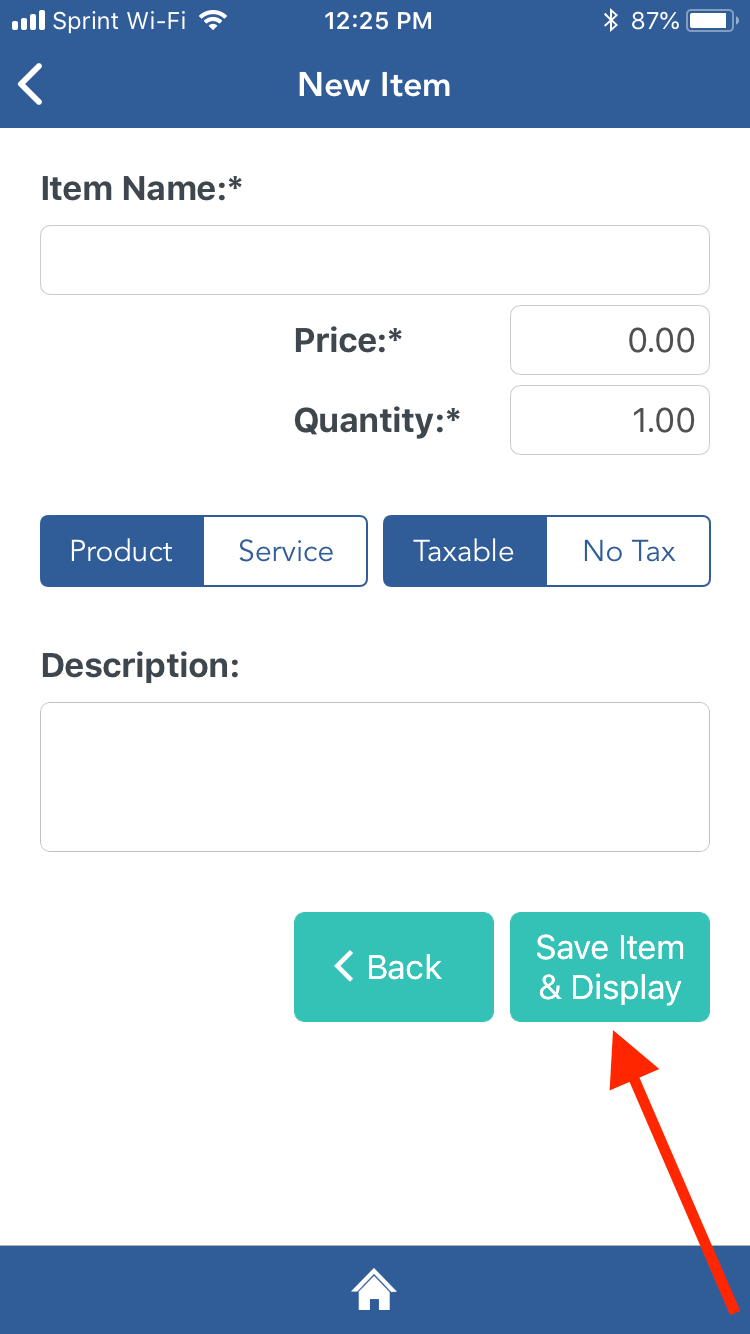Focus the Item Name text field
Screen dimensions: 750x1334
pyautogui.click(x=375, y=260)
